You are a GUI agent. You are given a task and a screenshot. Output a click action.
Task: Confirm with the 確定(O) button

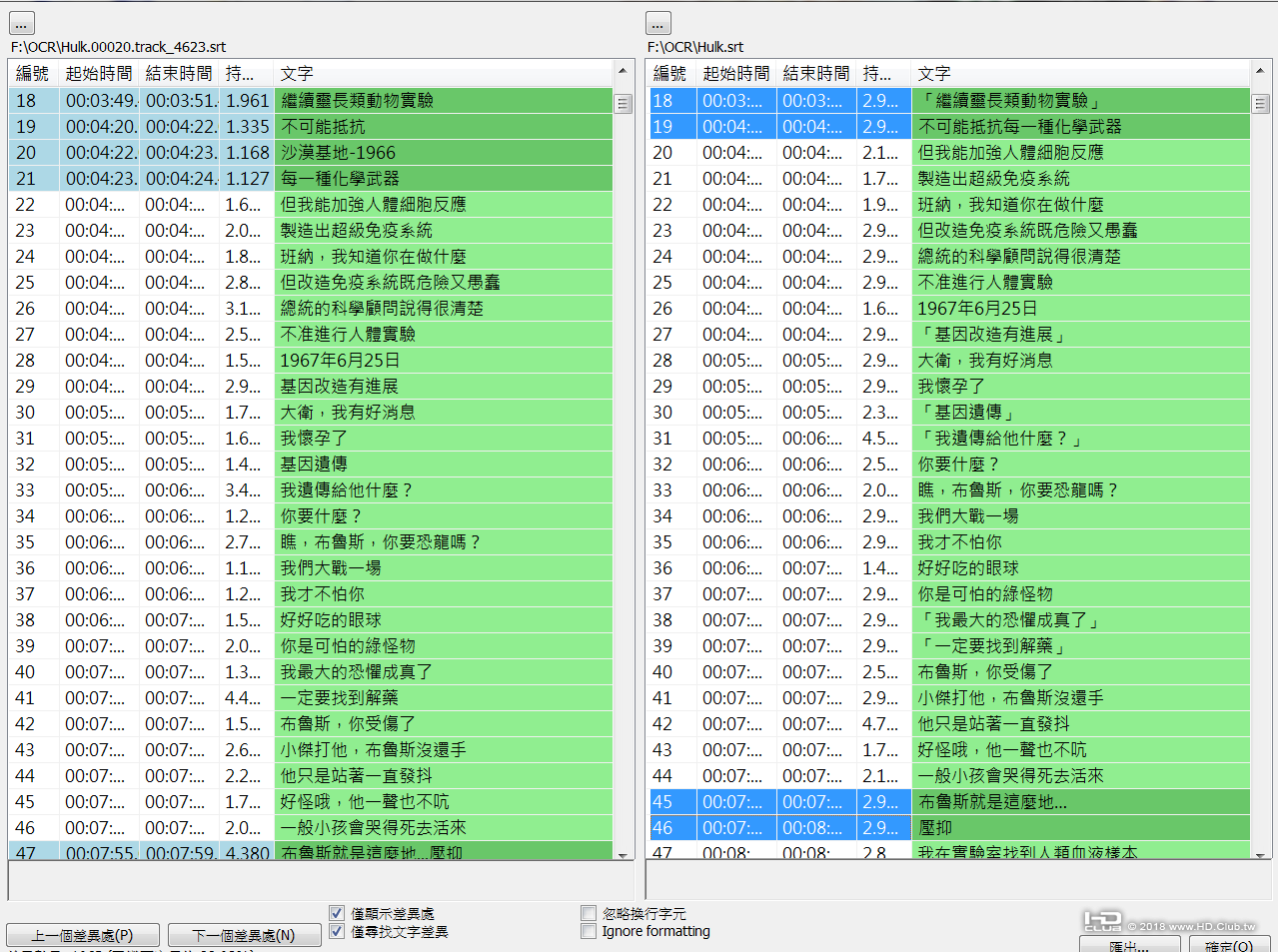tap(1229, 945)
